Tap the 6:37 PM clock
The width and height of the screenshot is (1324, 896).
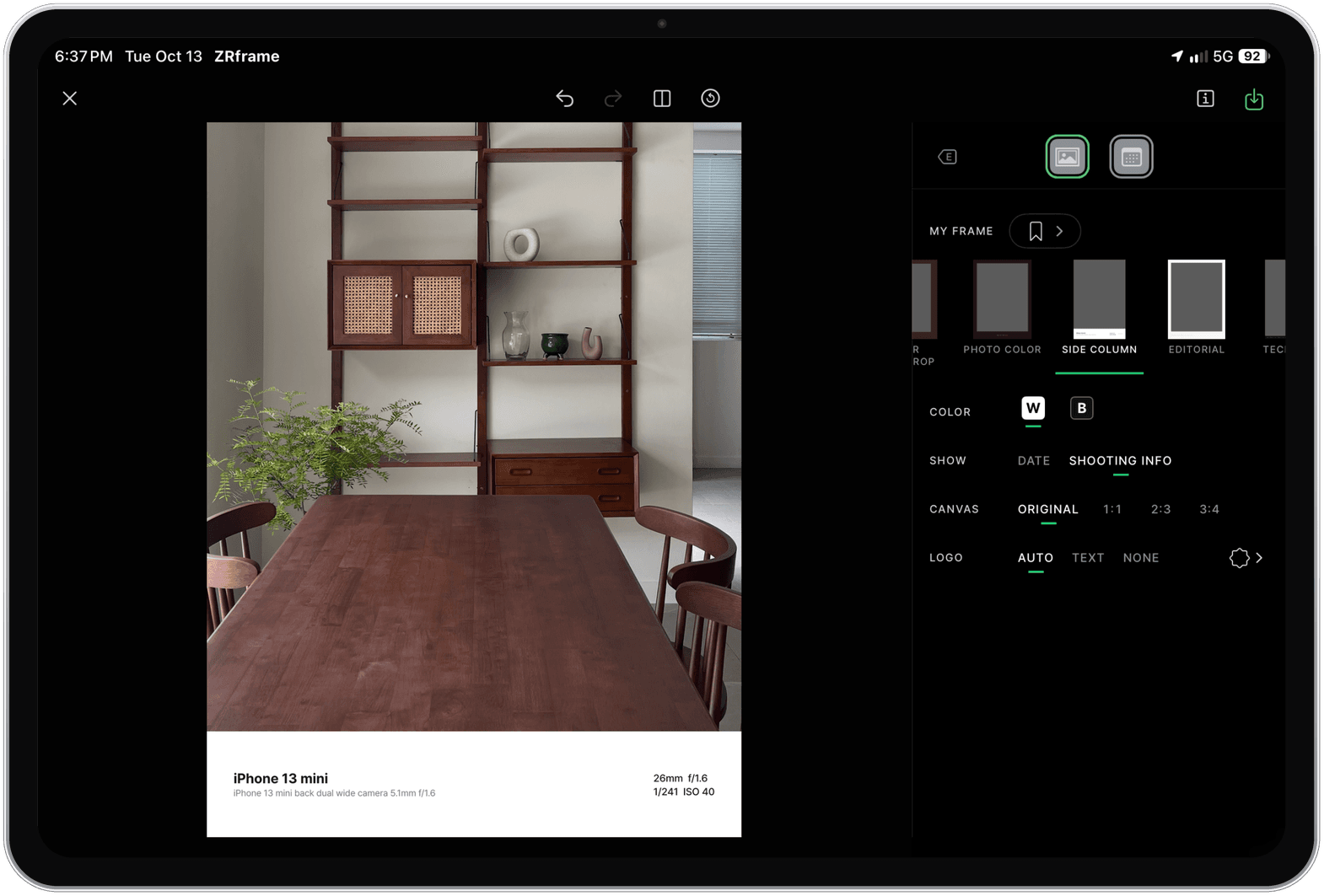tap(83, 56)
